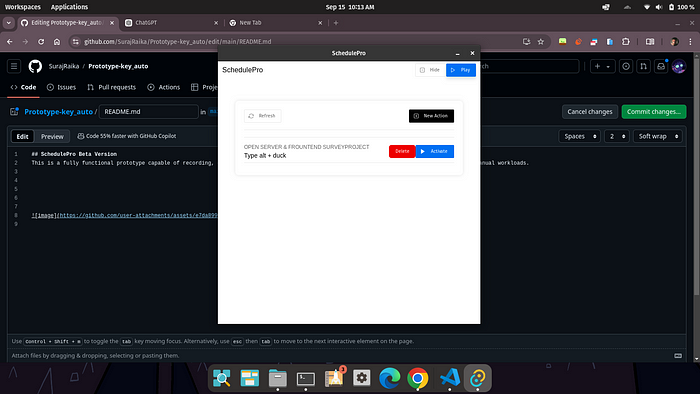
Task: Open the Soft wrap dropdown
Action: (658, 136)
